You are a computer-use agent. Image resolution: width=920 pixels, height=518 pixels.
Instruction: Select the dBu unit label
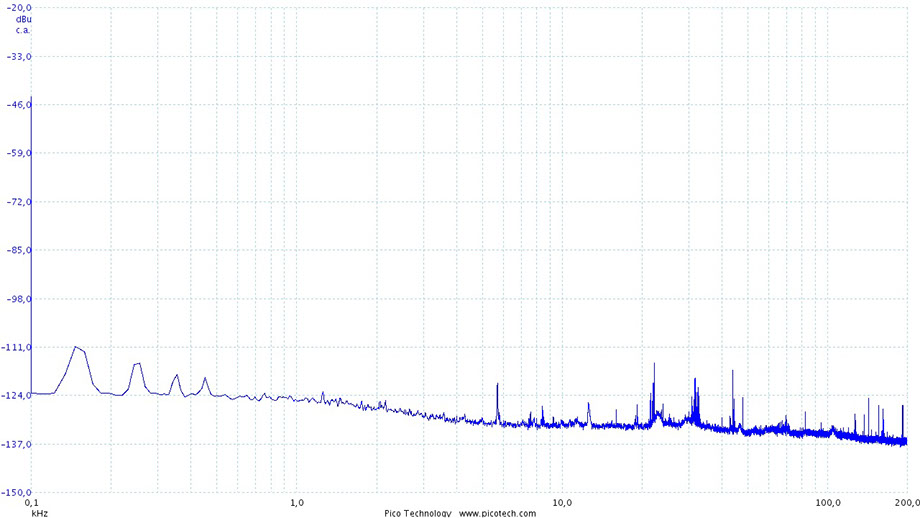pos(23,19)
